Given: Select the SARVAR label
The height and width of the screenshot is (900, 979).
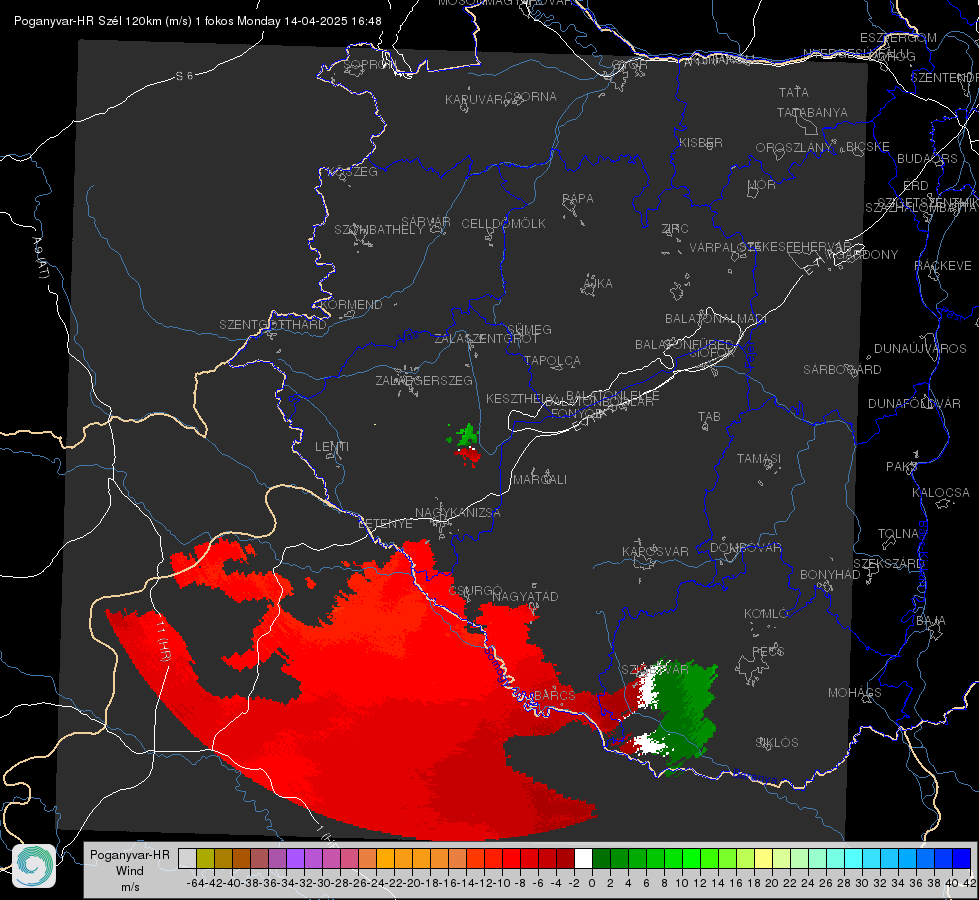Looking at the screenshot, I should (x=425, y=222).
